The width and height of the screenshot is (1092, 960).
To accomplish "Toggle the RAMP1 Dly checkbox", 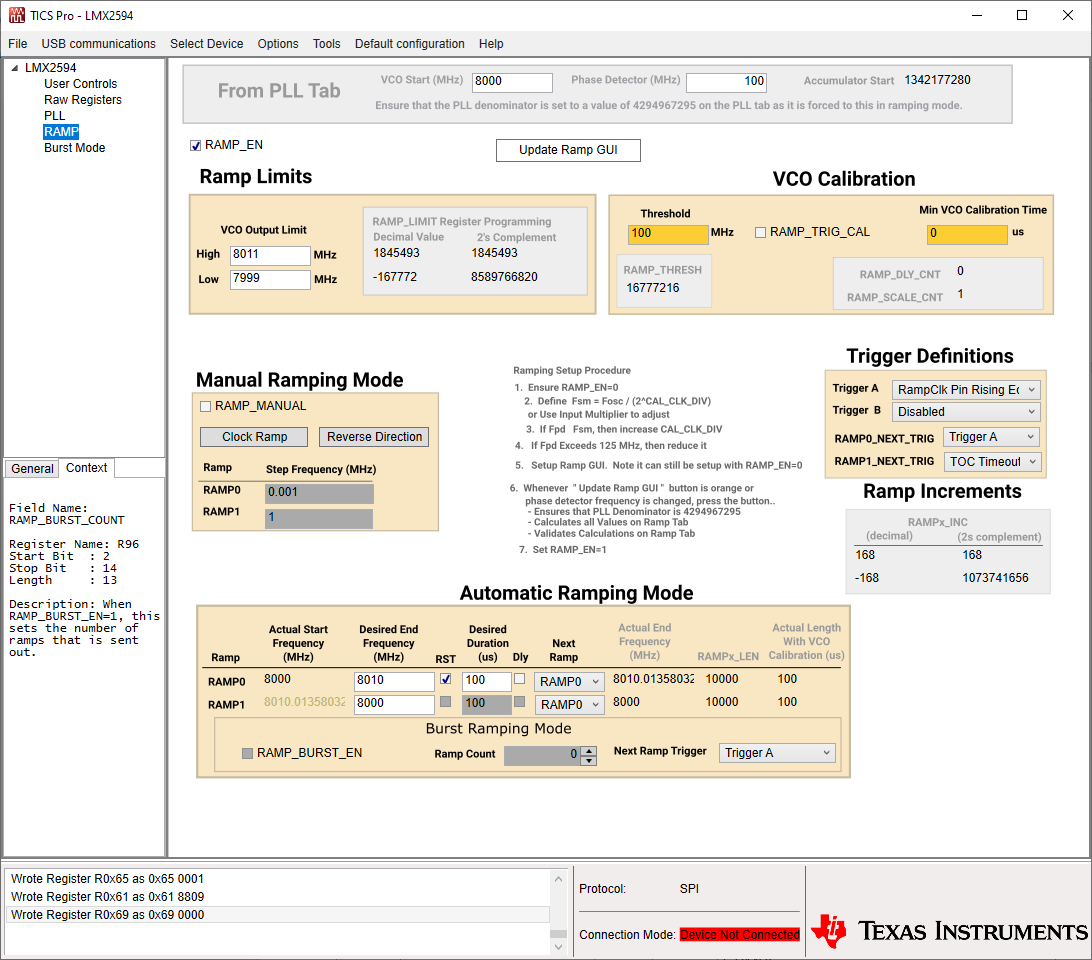I will click(520, 702).
